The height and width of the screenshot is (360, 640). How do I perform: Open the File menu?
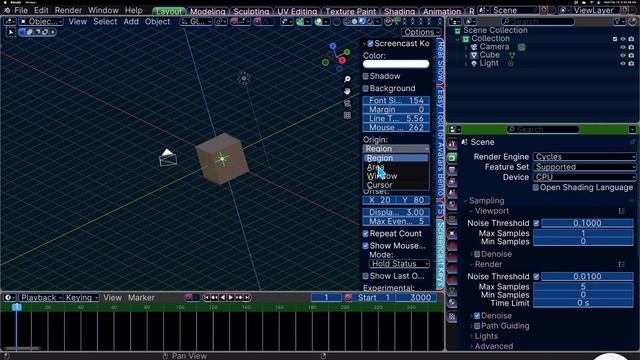21,10
